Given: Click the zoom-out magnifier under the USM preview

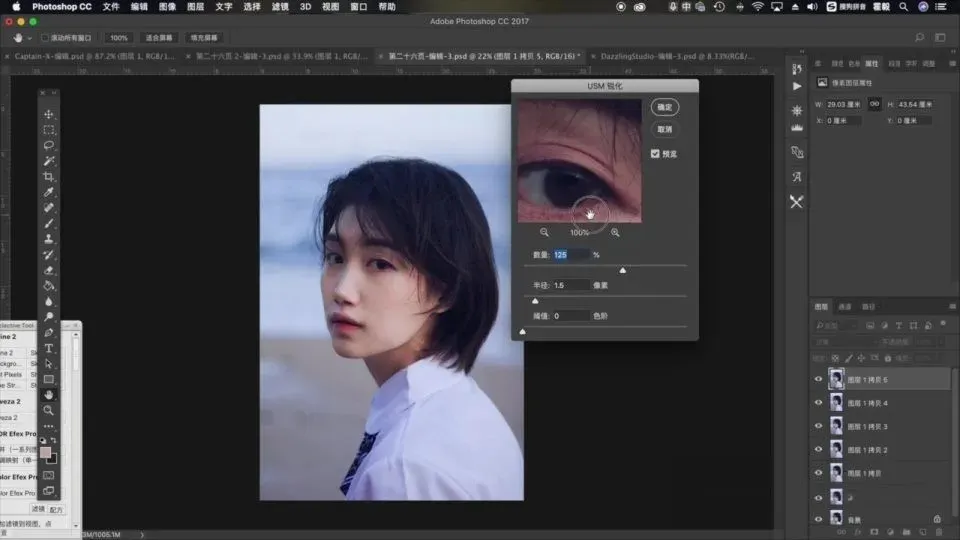Looking at the screenshot, I should pyautogui.click(x=545, y=232).
